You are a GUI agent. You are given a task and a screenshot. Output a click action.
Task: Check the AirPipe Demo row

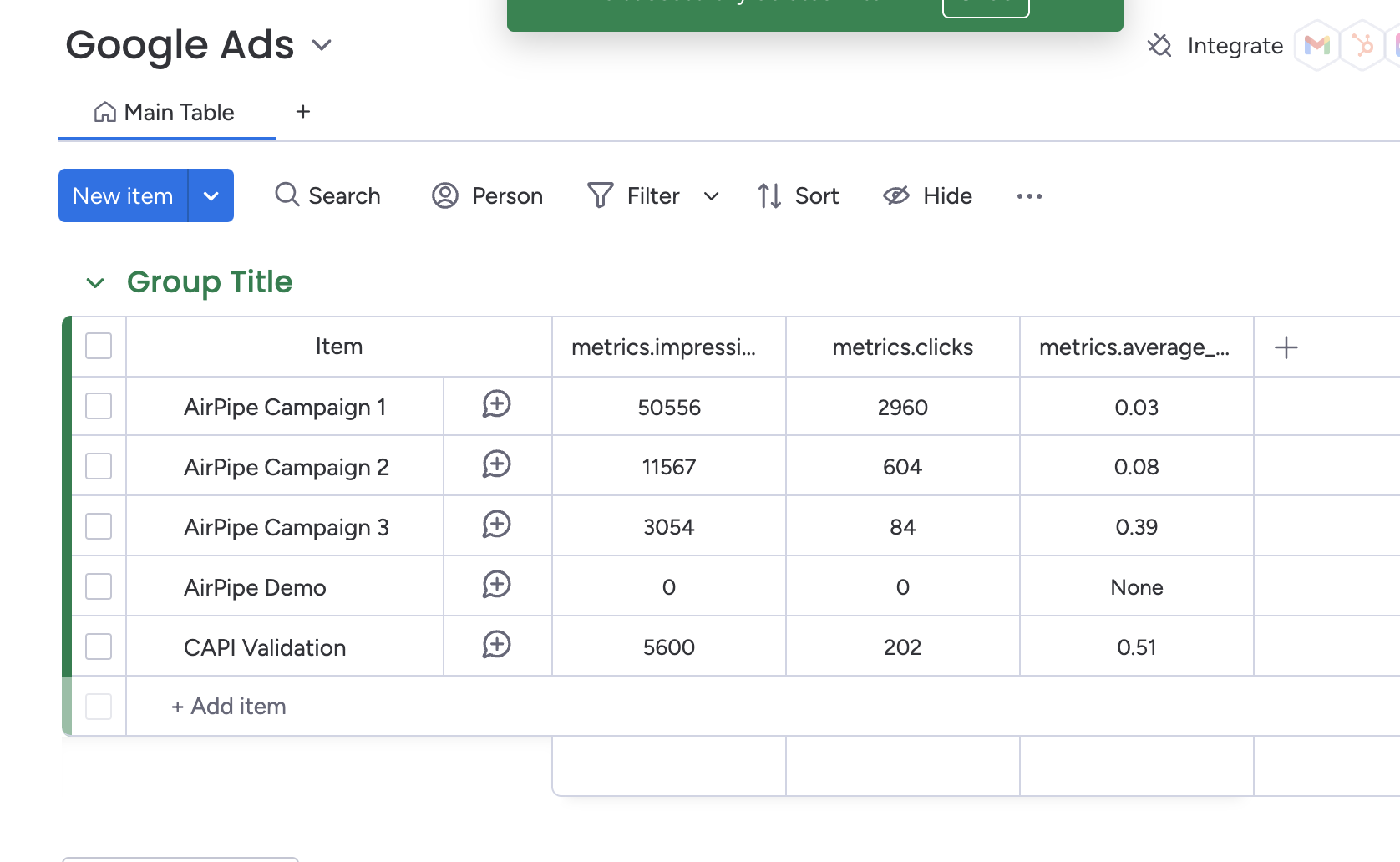(x=99, y=586)
